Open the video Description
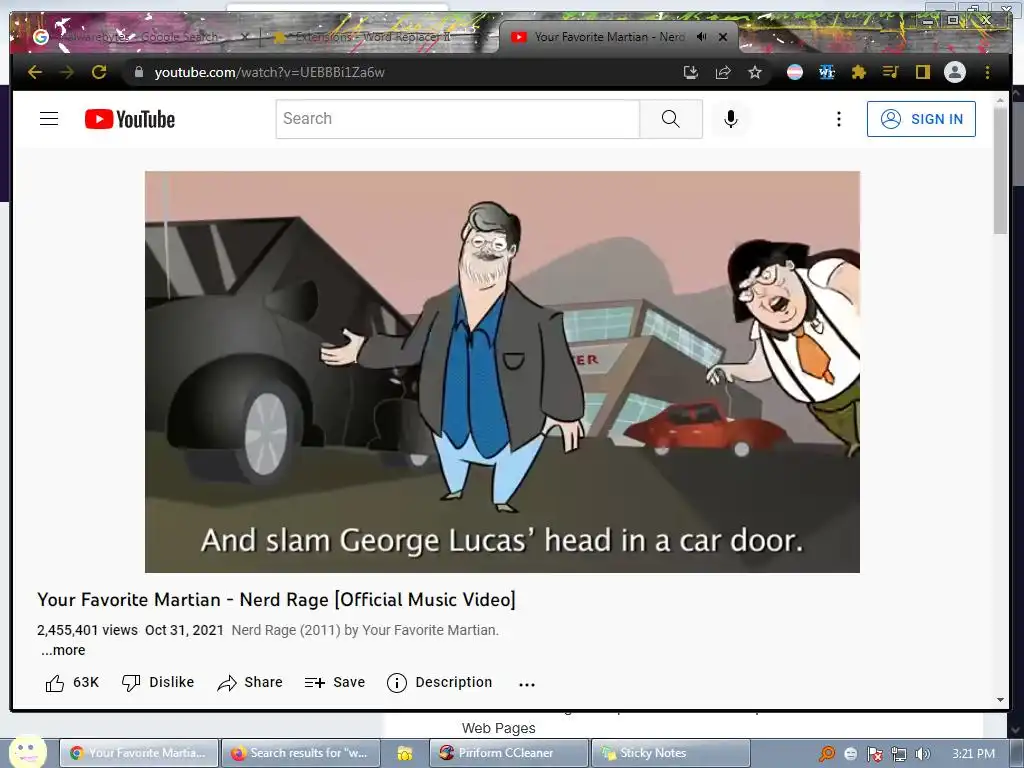The image size is (1024, 768). tap(440, 682)
